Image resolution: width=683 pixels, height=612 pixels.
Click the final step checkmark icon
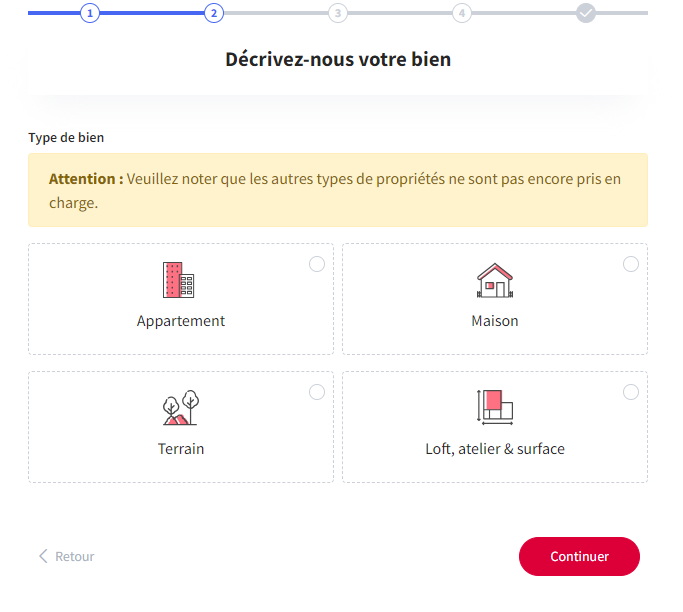pyautogui.click(x=586, y=13)
